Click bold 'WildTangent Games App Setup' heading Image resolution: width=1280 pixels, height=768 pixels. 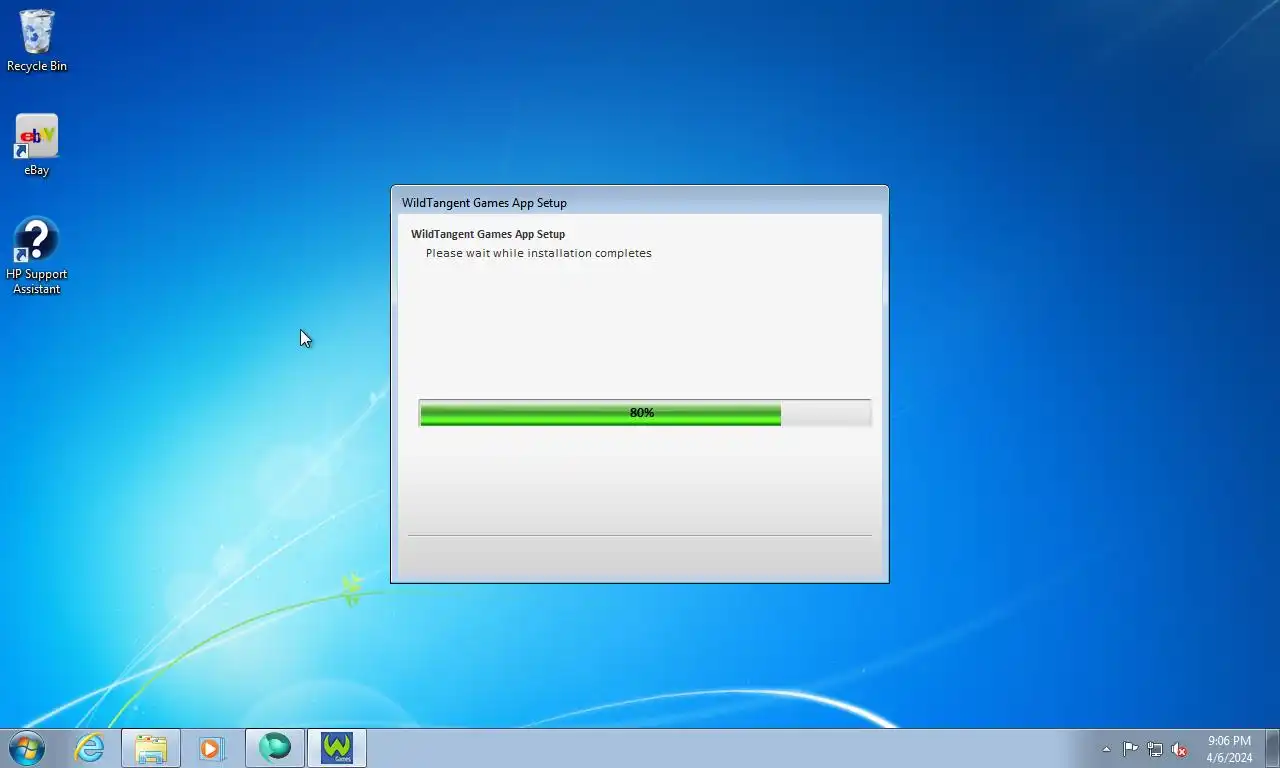coord(488,234)
